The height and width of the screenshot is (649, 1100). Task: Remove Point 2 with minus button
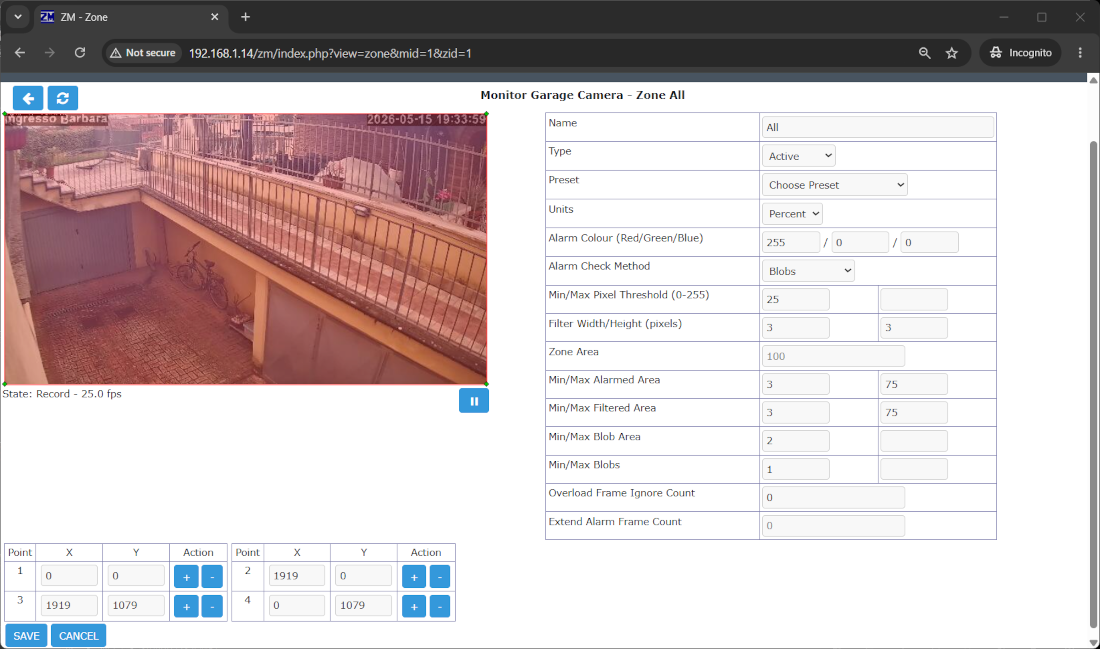click(x=440, y=577)
